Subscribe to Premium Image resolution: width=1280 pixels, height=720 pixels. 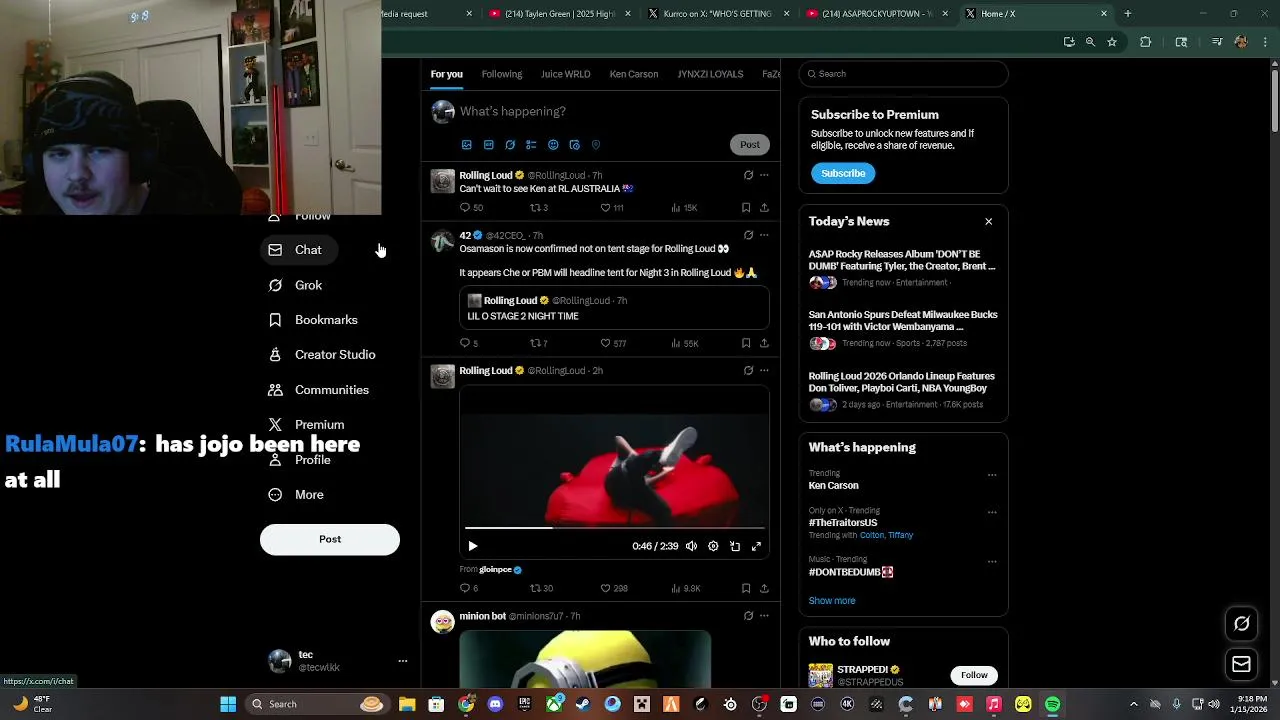843,173
